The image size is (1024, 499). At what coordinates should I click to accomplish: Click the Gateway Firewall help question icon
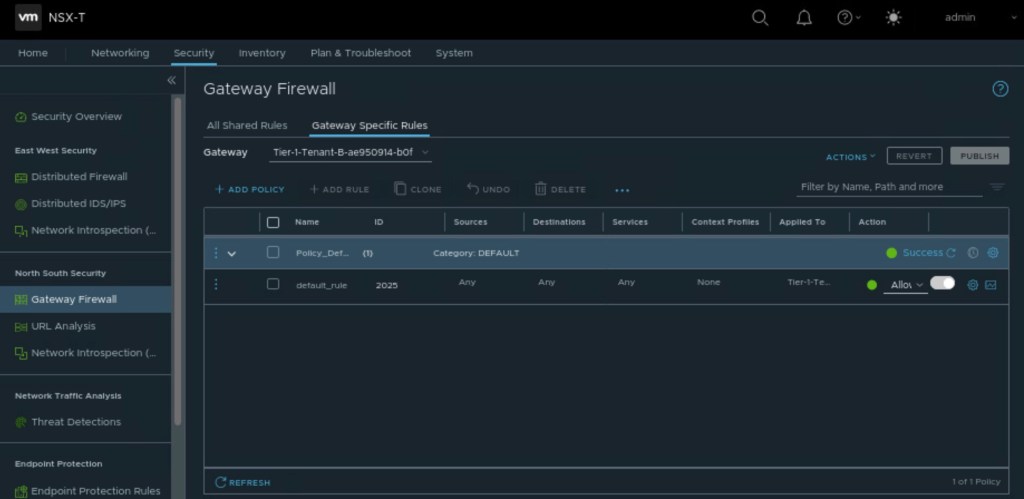tap(1000, 89)
